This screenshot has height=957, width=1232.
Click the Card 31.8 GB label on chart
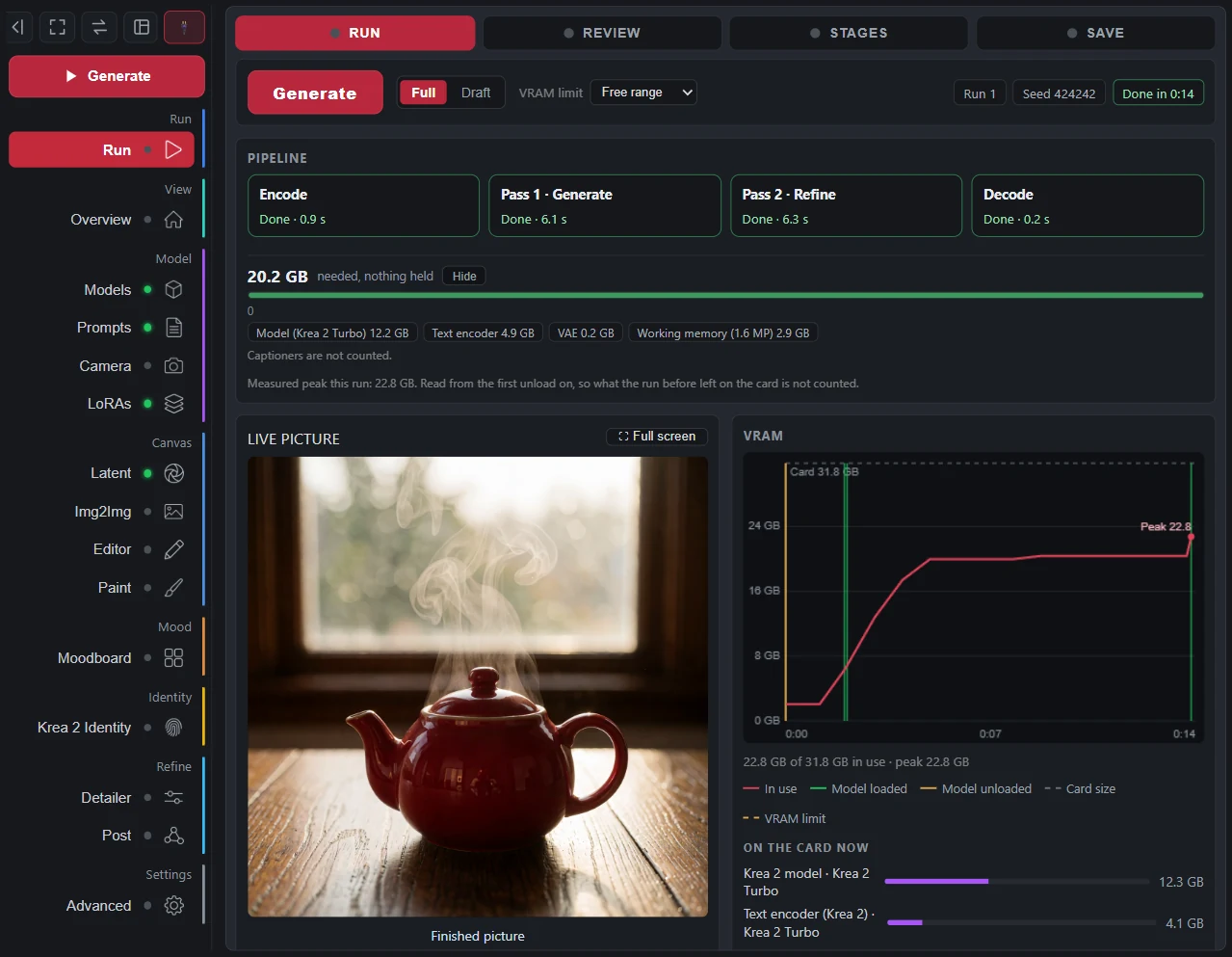click(825, 472)
